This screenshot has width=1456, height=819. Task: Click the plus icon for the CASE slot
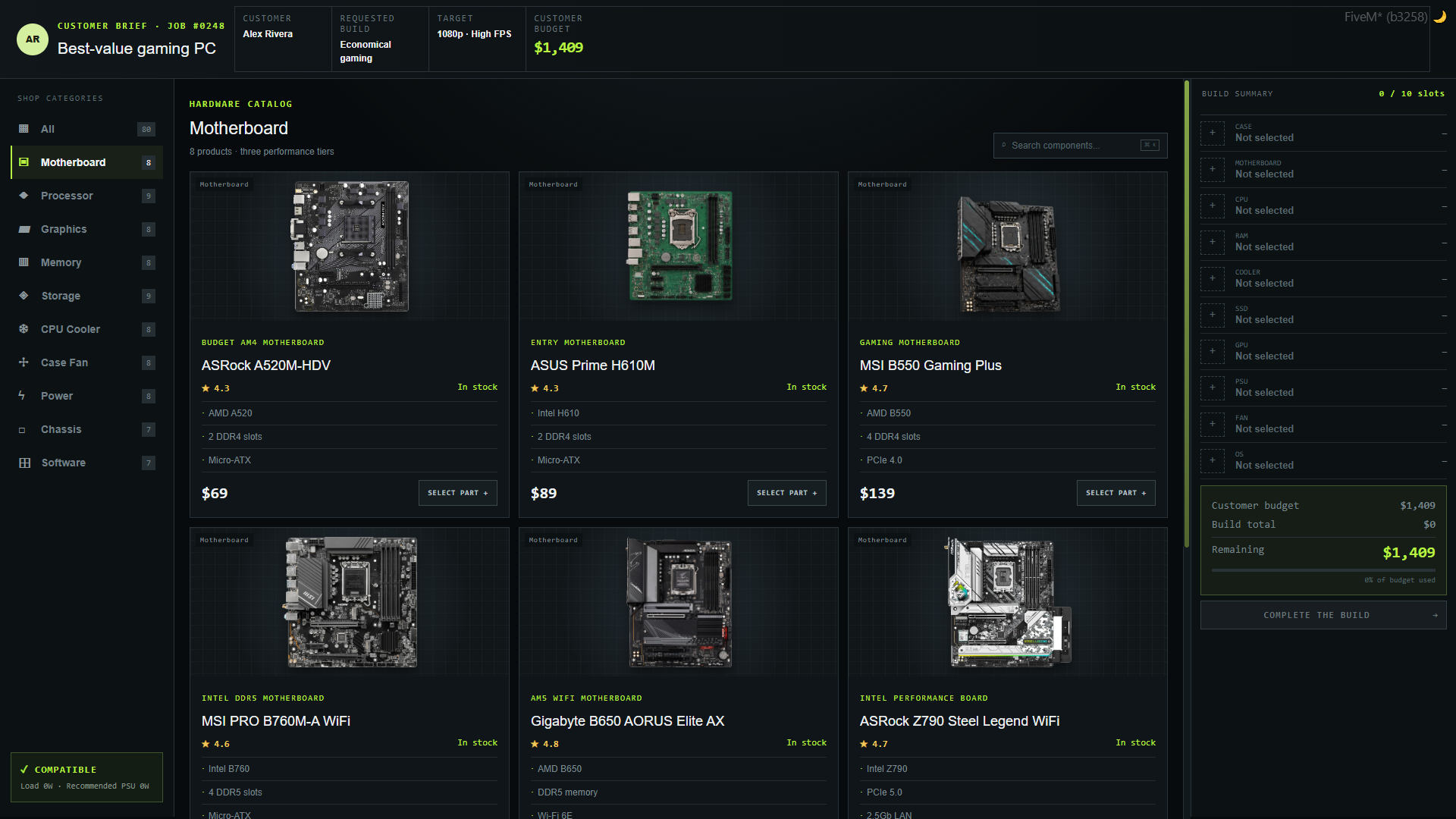pos(1212,133)
